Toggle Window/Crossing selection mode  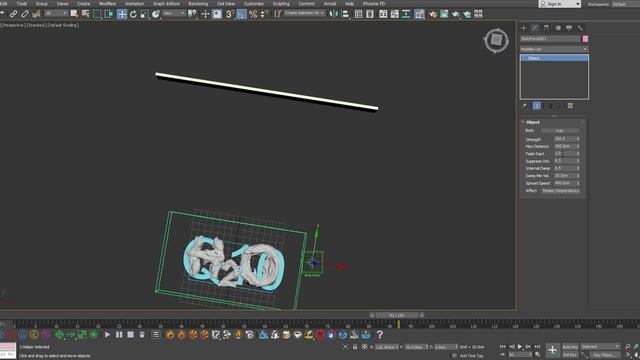coord(109,14)
